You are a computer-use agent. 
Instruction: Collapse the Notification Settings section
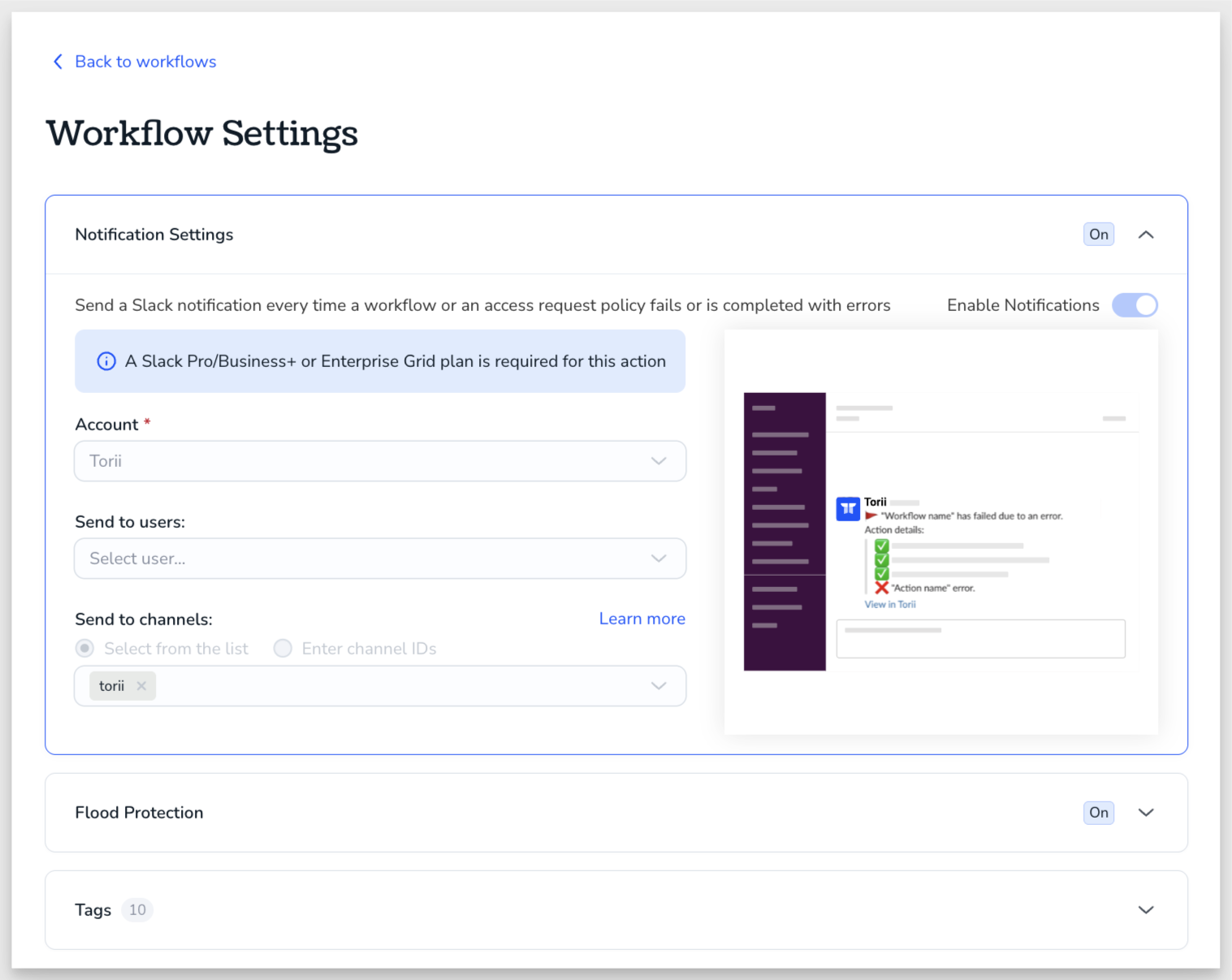pos(1146,235)
